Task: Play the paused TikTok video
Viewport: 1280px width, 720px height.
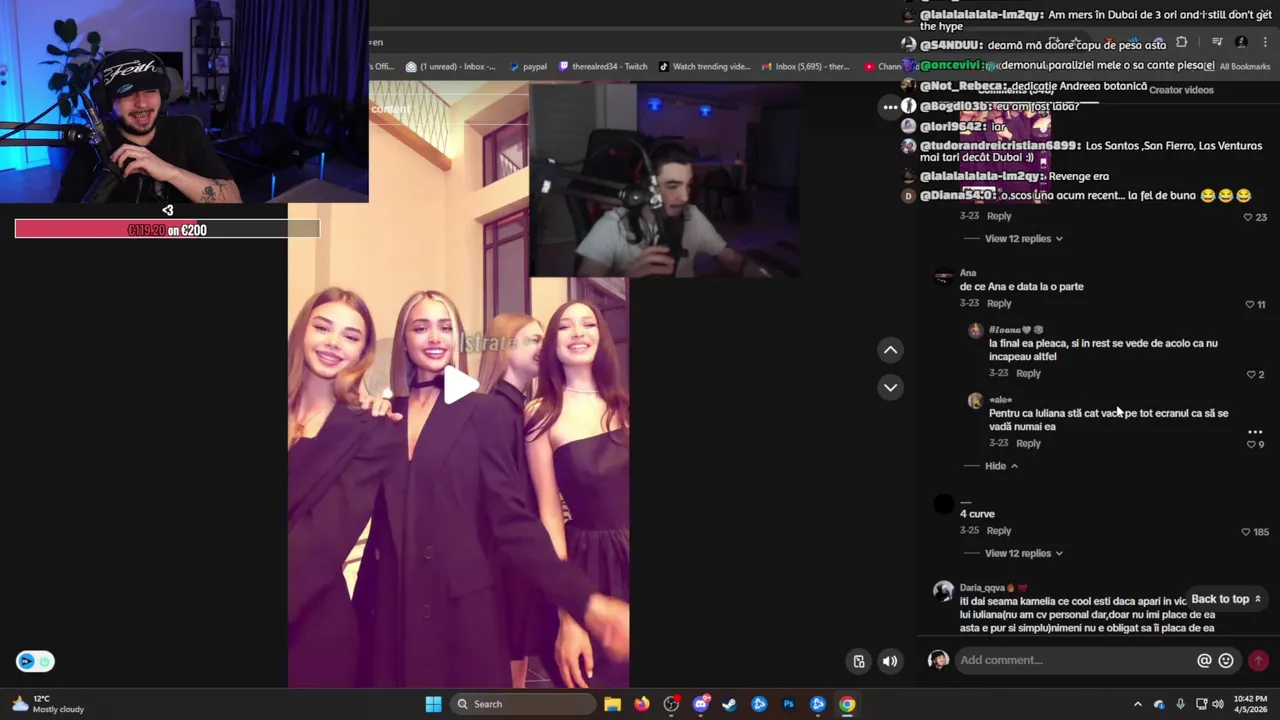Action: [x=460, y=385]
